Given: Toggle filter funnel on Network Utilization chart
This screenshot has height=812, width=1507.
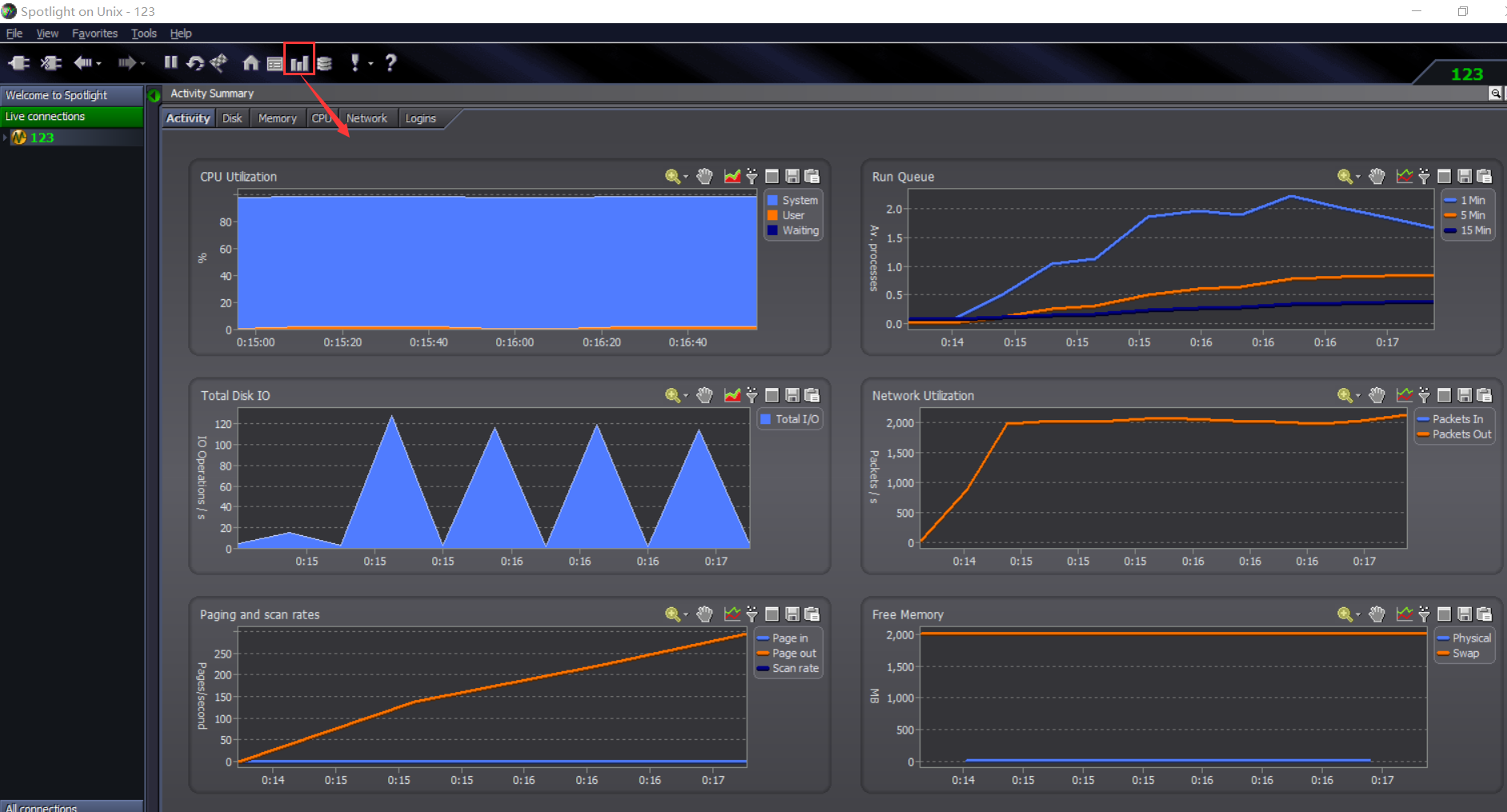Looking at the screenshot, I should coord(1424,395).
